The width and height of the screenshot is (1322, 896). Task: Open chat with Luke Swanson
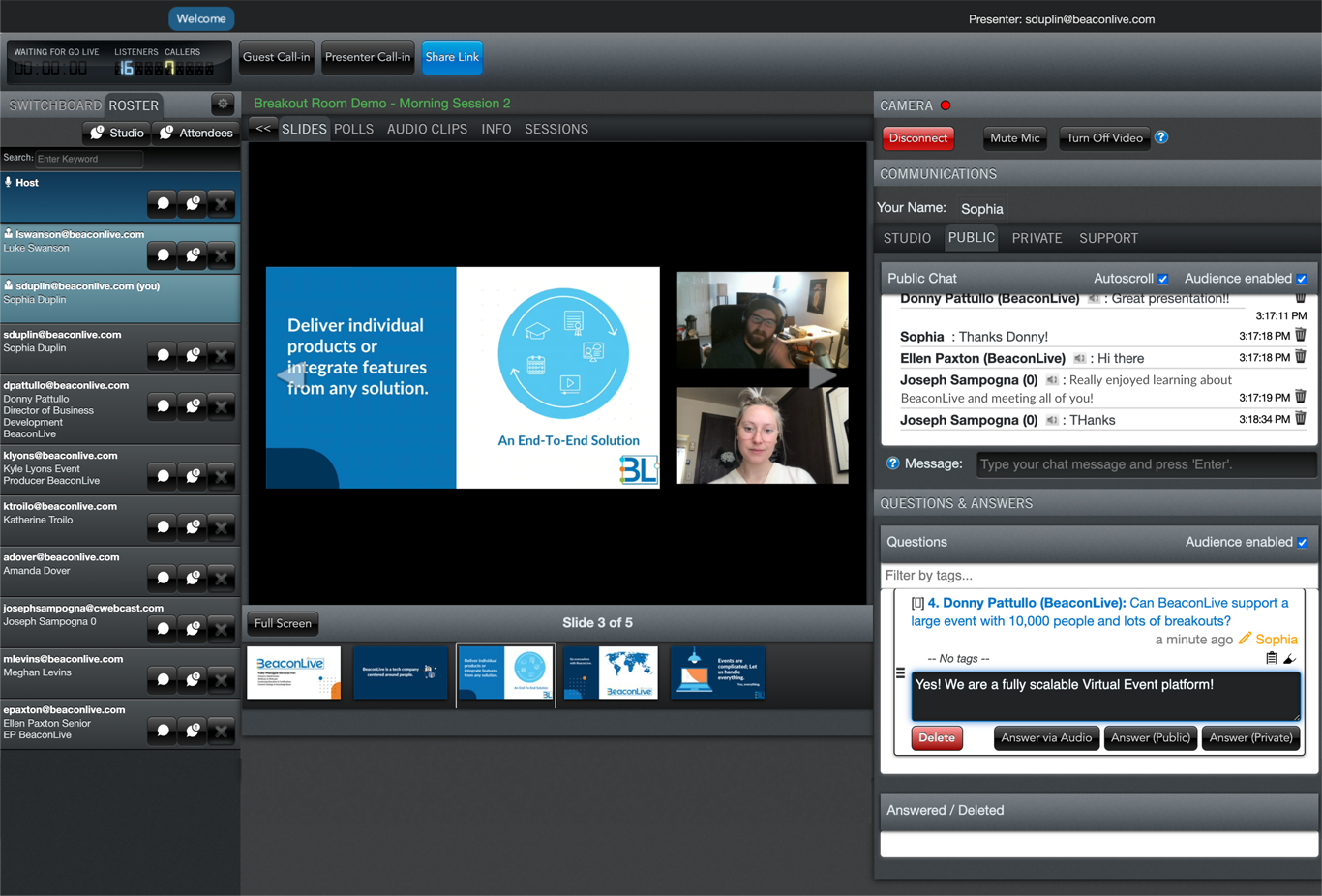pos(163,255)
